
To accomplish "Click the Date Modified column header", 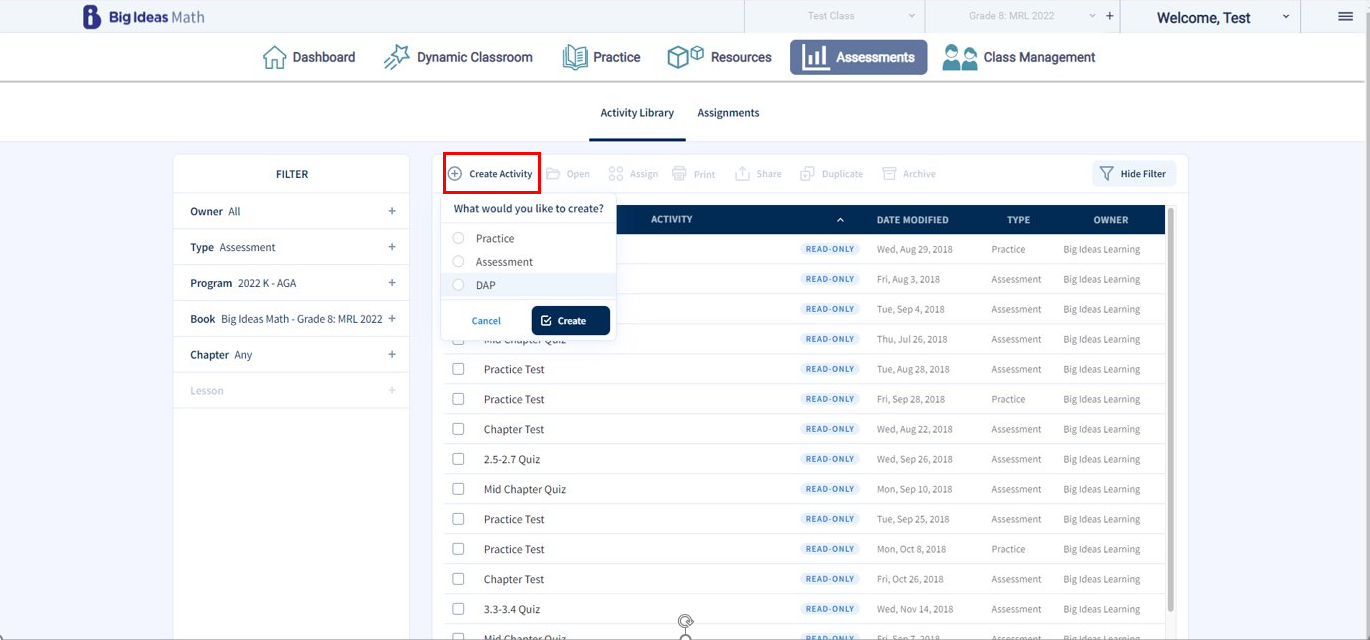I will coord(912,220).
